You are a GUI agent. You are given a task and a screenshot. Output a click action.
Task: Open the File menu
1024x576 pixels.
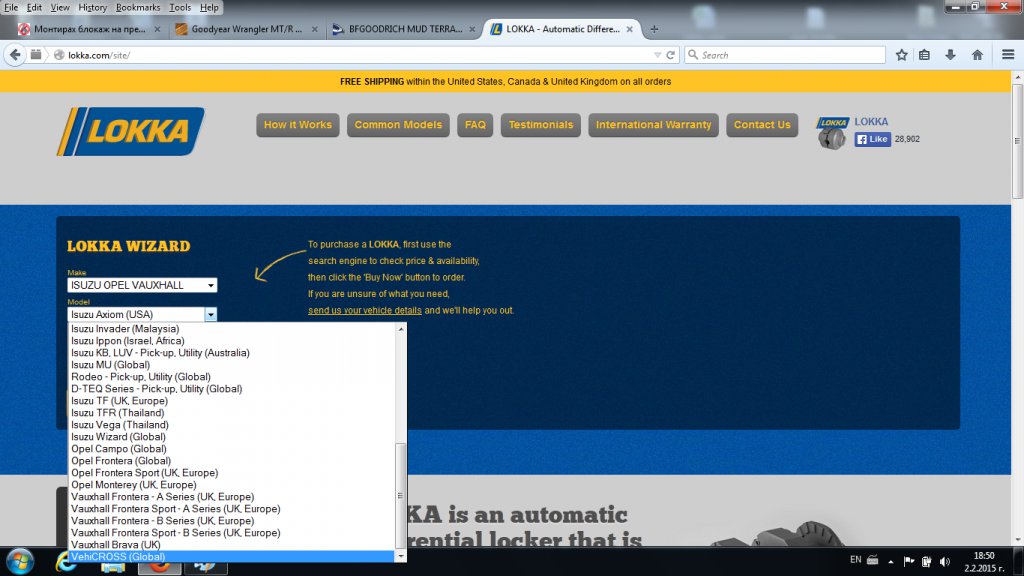[11, 8]
